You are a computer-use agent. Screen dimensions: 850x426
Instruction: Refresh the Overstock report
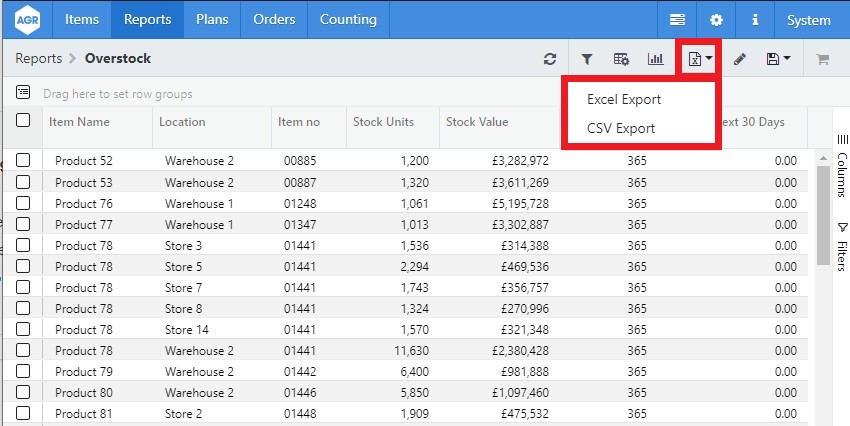[550, 59]
